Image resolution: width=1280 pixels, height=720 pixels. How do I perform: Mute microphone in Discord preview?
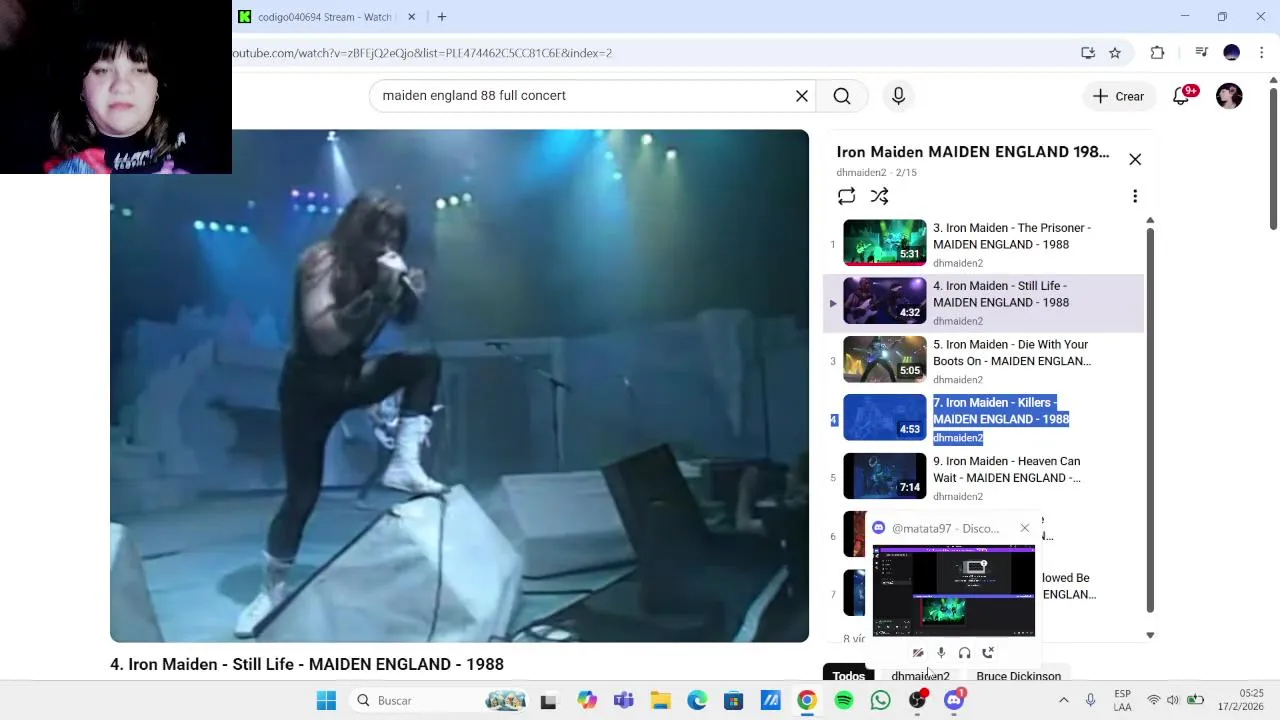tap(941, 653)
